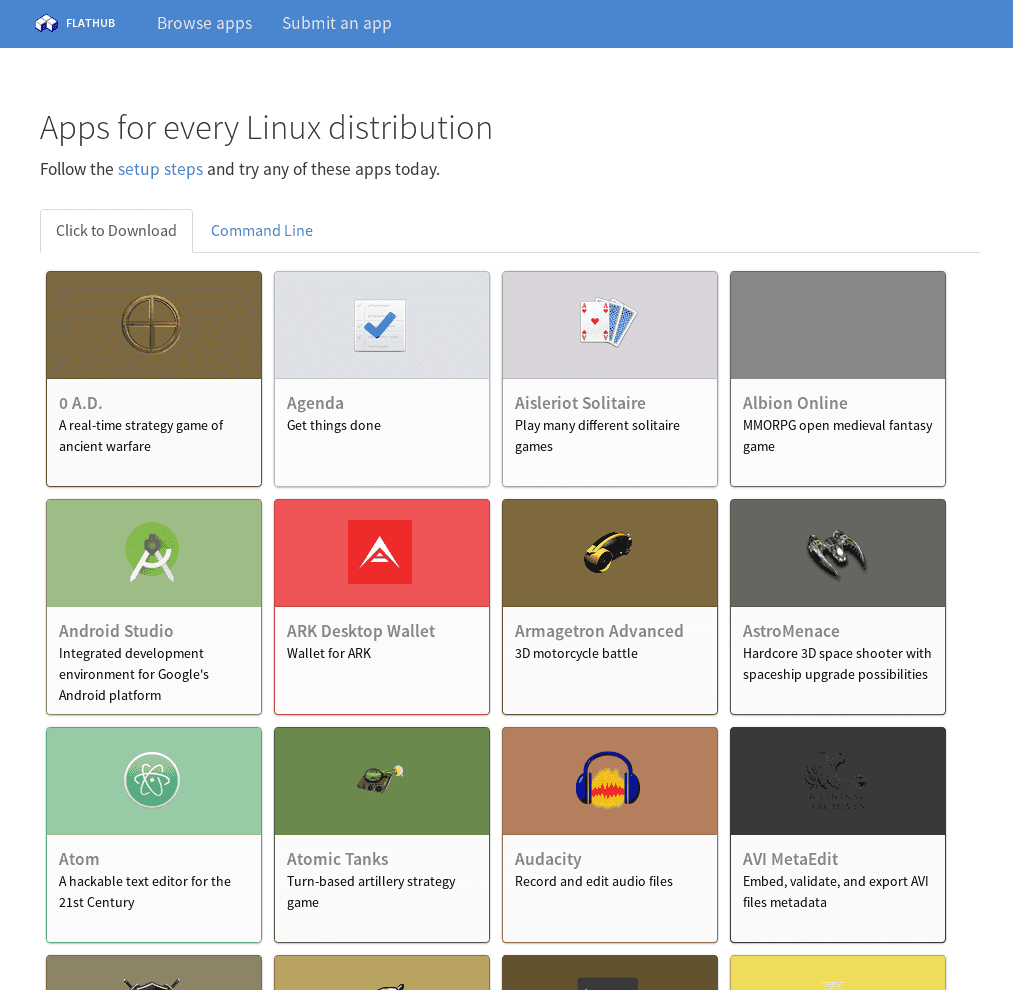
Task: Click the AstroMenace spaceship icon
Action: tap(836, 552)
